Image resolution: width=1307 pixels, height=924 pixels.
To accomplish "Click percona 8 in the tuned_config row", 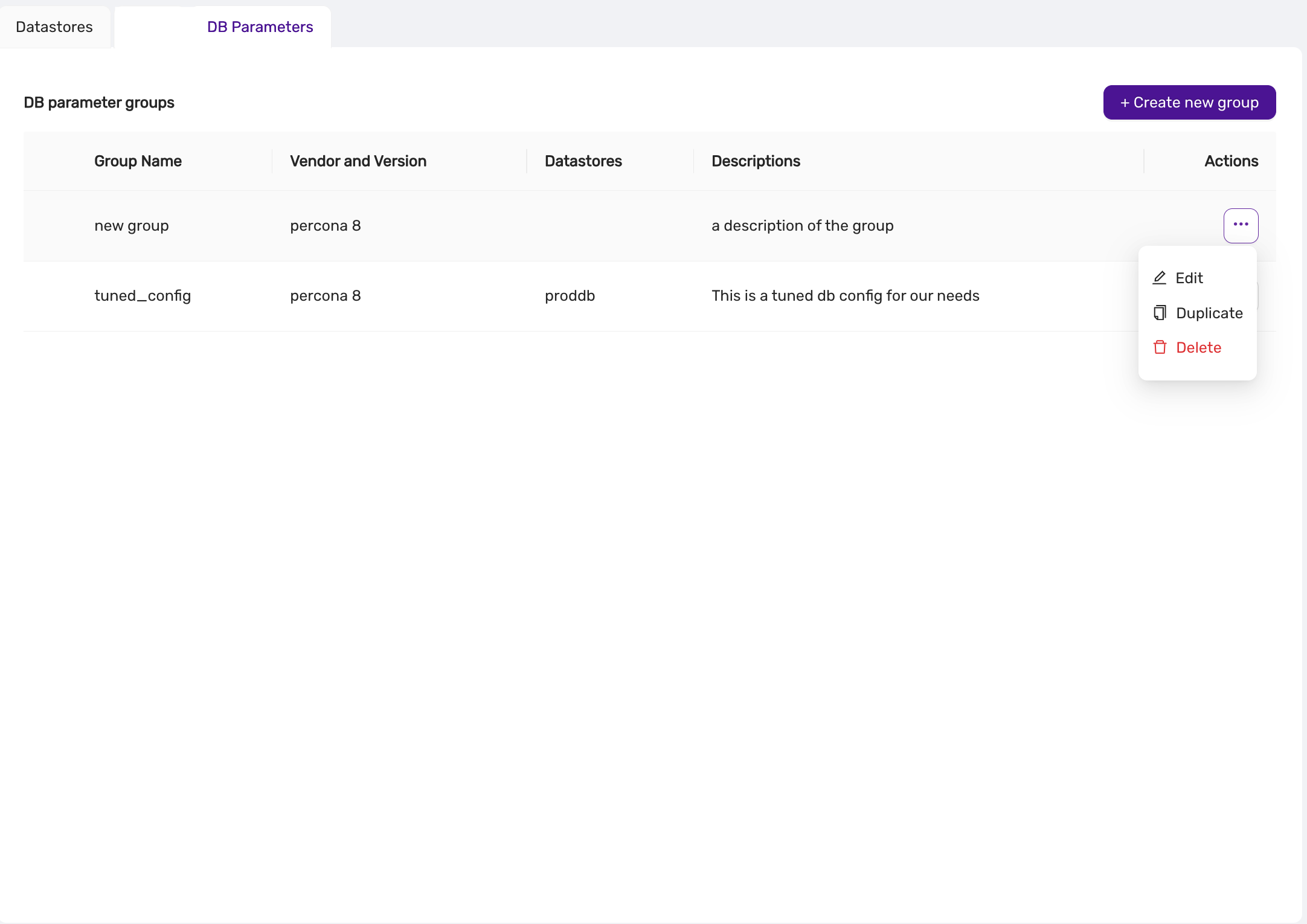I will click(x=325, y=296).
